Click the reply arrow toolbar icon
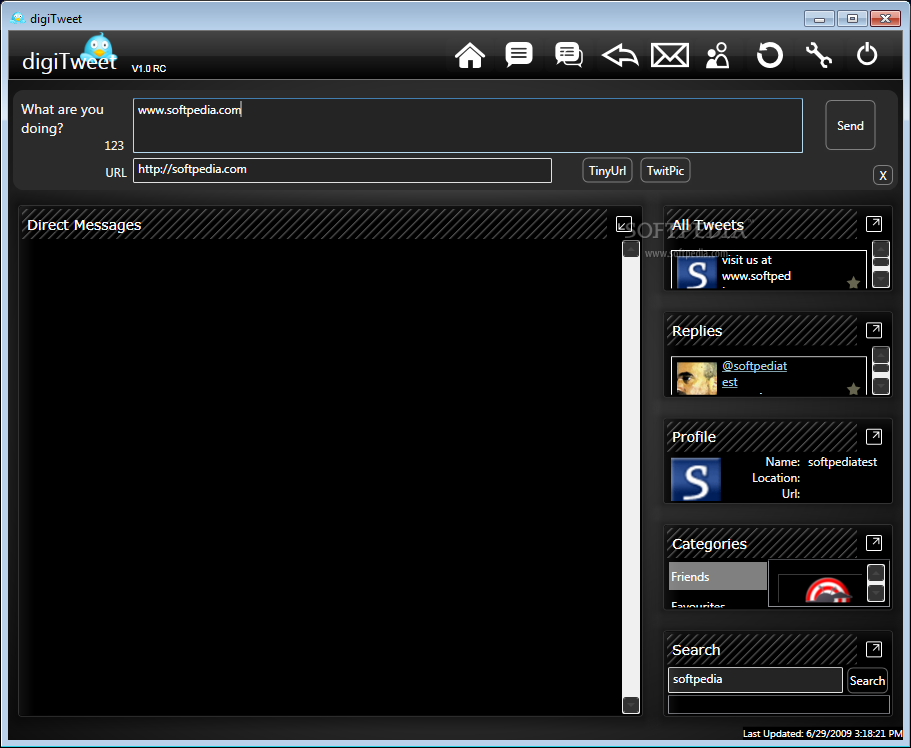Image resolution: width=911 pixels, height=748 pixels. [620, 56]
